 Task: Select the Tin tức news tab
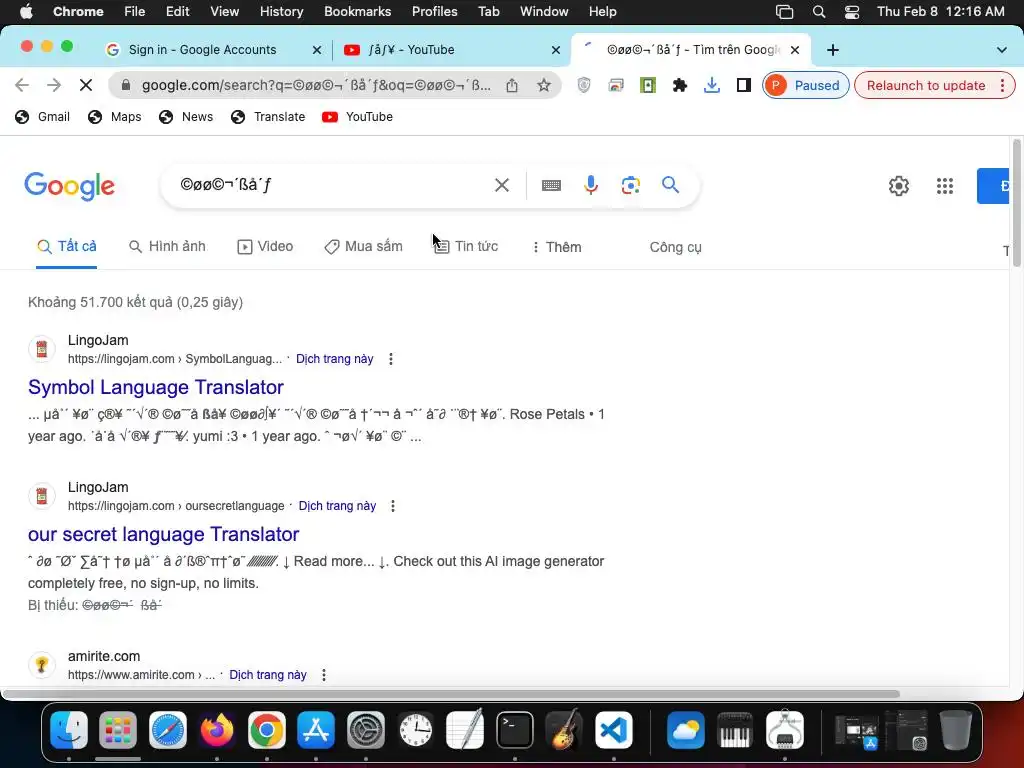(466, 246)
